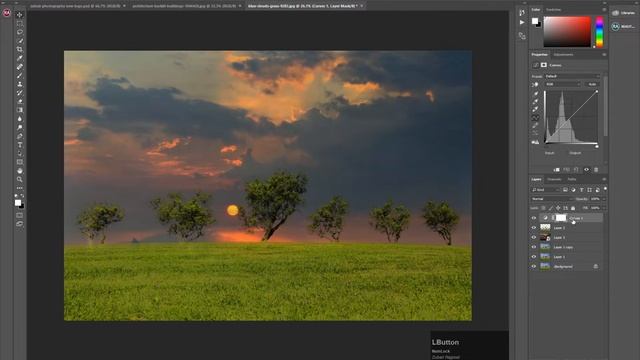Select the Eyedropper tool in toolbar

(19, 58)
